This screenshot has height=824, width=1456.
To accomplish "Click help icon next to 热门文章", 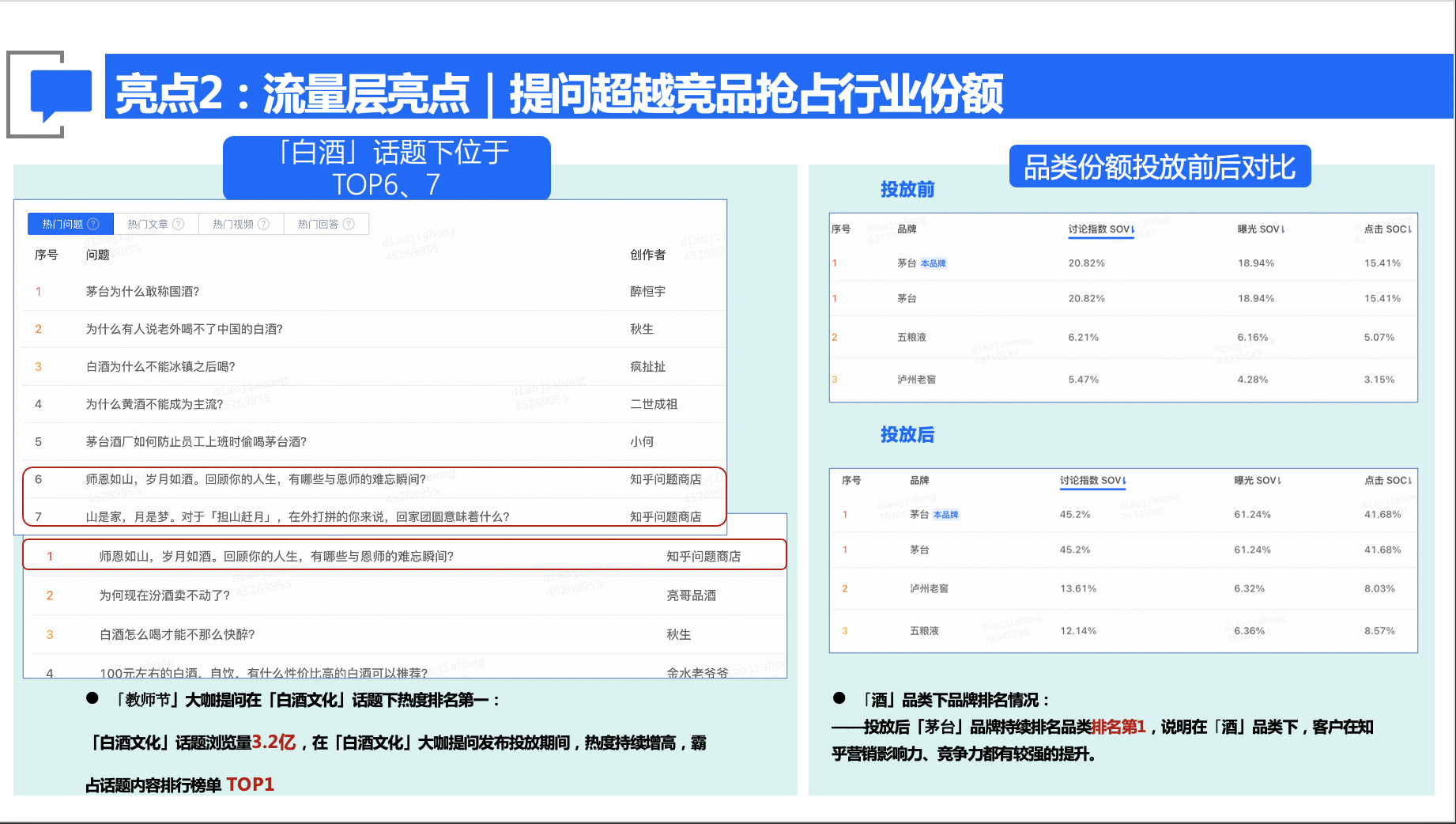I will click(x=179, y=225).
